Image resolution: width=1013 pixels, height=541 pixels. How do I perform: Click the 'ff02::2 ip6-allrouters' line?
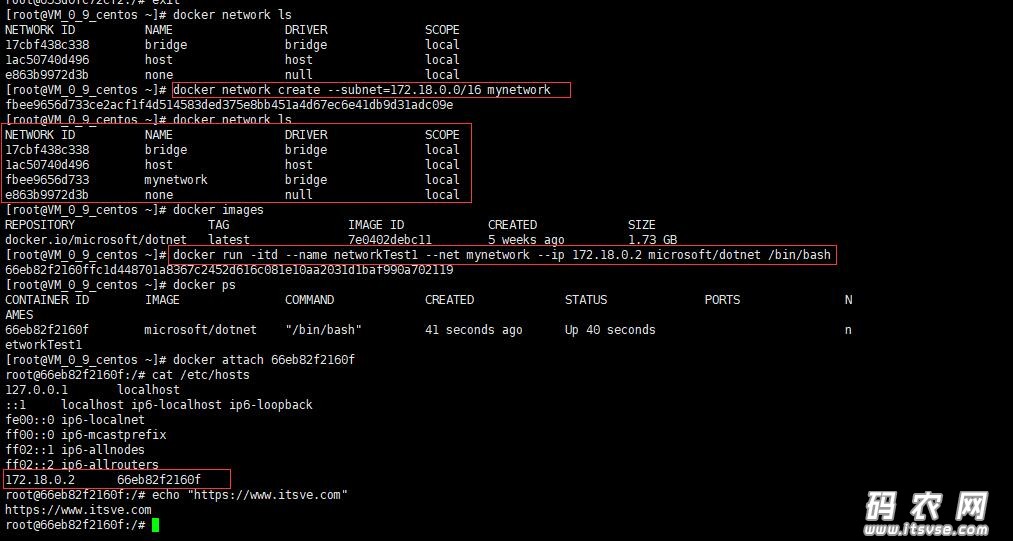(82, 464)
